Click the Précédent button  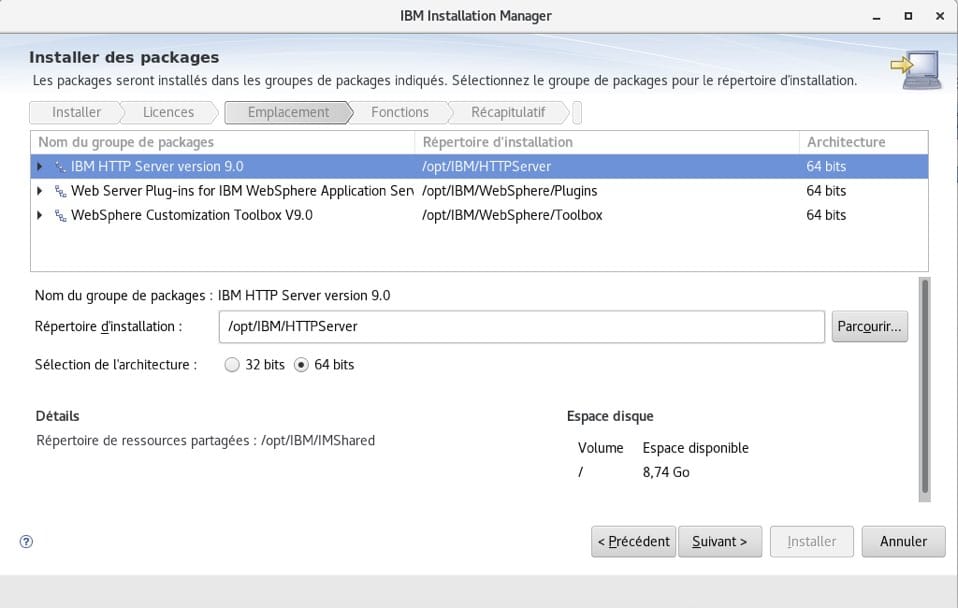pos(634,541)
